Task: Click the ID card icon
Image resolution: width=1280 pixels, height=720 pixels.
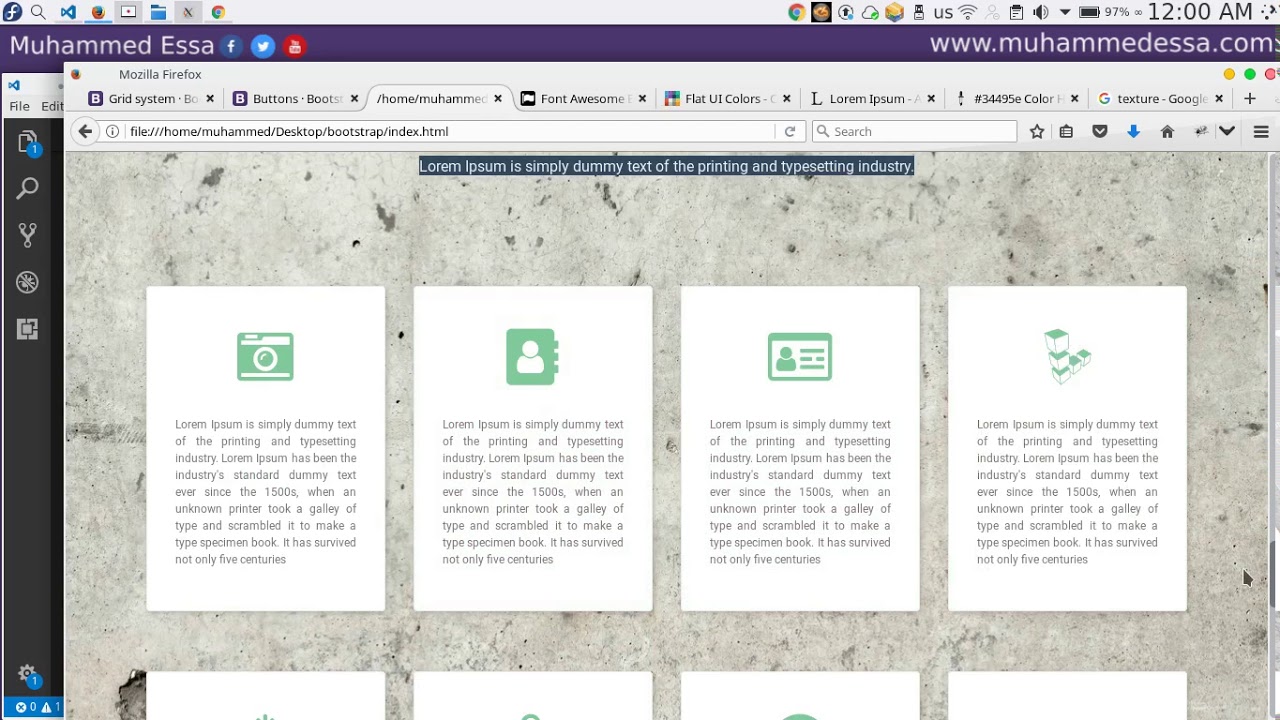Action: (800, 357)
